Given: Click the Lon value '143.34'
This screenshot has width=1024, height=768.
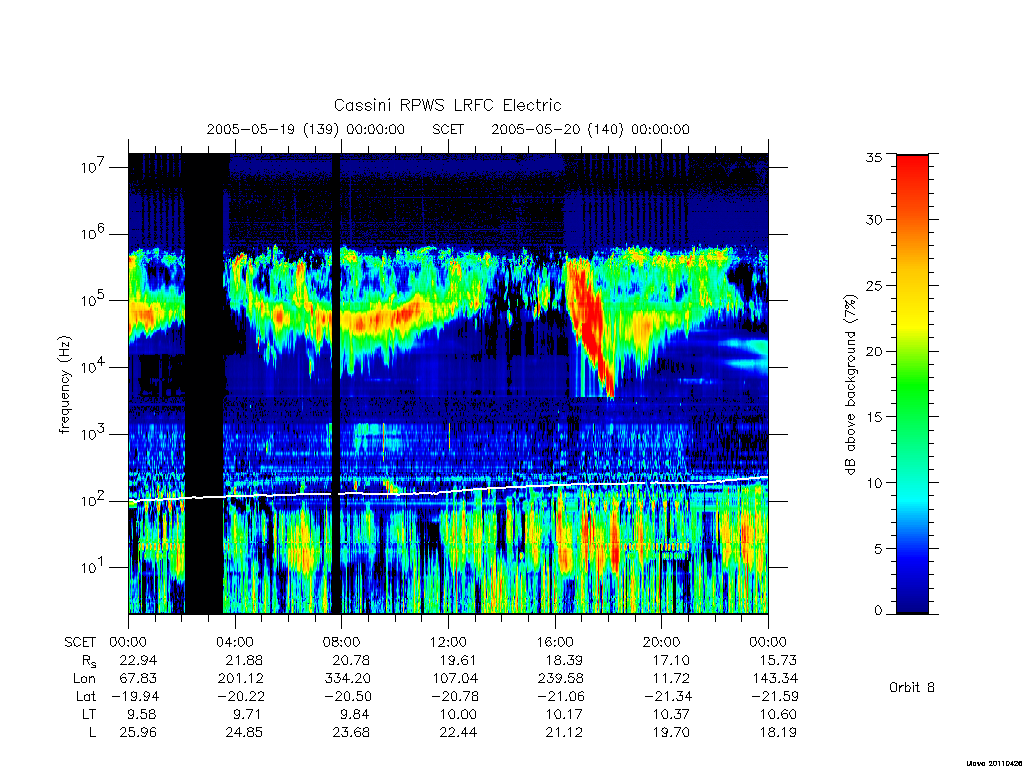Looking at the screenshot, I should tap(774, 679).
